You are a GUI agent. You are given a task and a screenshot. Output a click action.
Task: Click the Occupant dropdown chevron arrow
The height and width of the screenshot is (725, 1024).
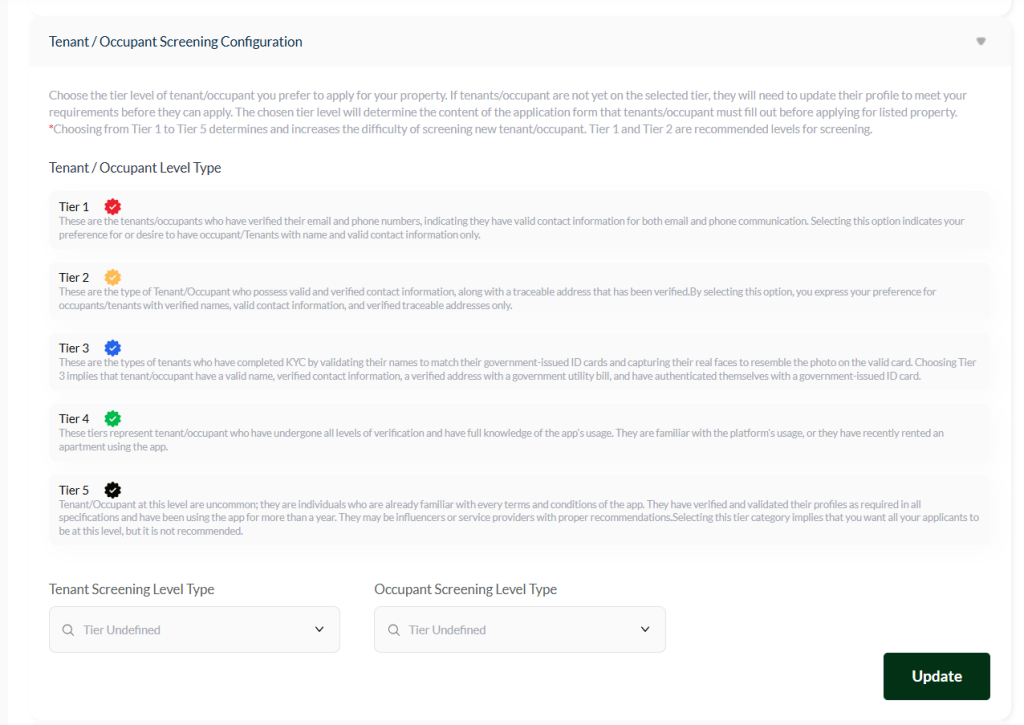click(645, 630)
